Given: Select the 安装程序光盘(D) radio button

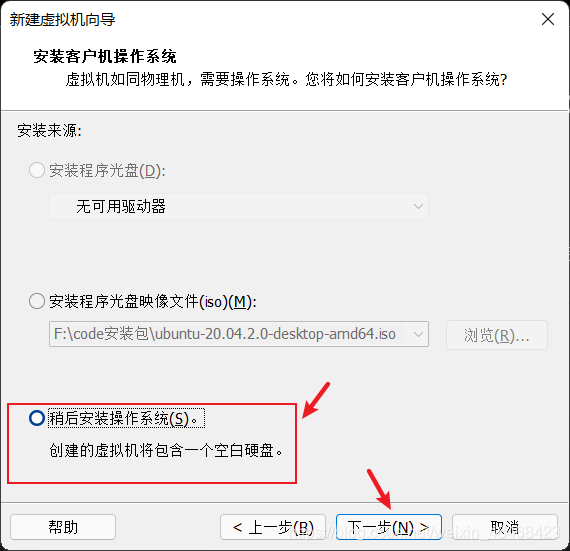Looking at the screenshot, I should pyautogui.click(x=37, y=170).
